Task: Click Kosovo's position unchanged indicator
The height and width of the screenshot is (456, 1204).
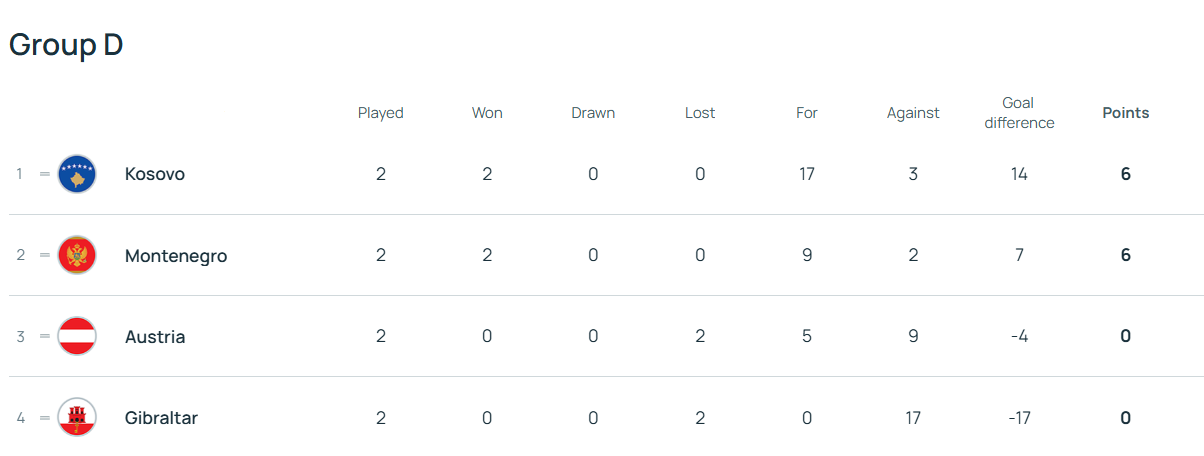Action: tap(44, 174)
